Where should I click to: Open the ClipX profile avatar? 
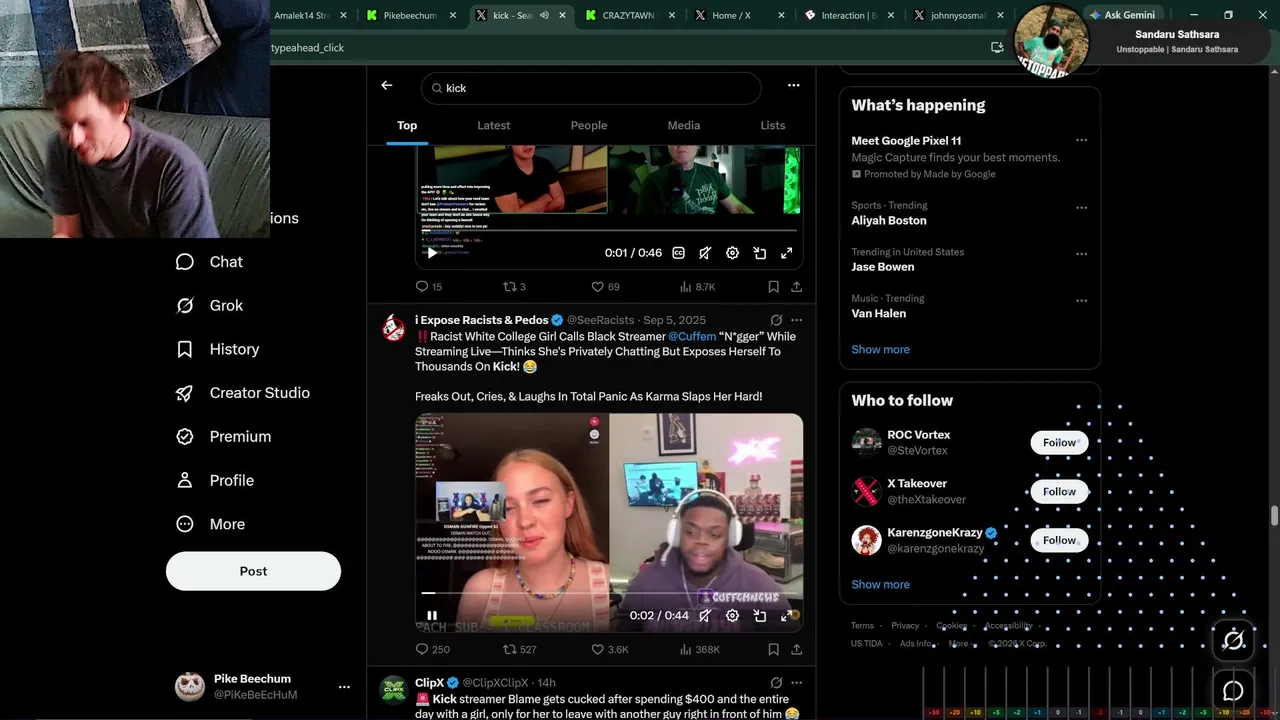(393, 690)
